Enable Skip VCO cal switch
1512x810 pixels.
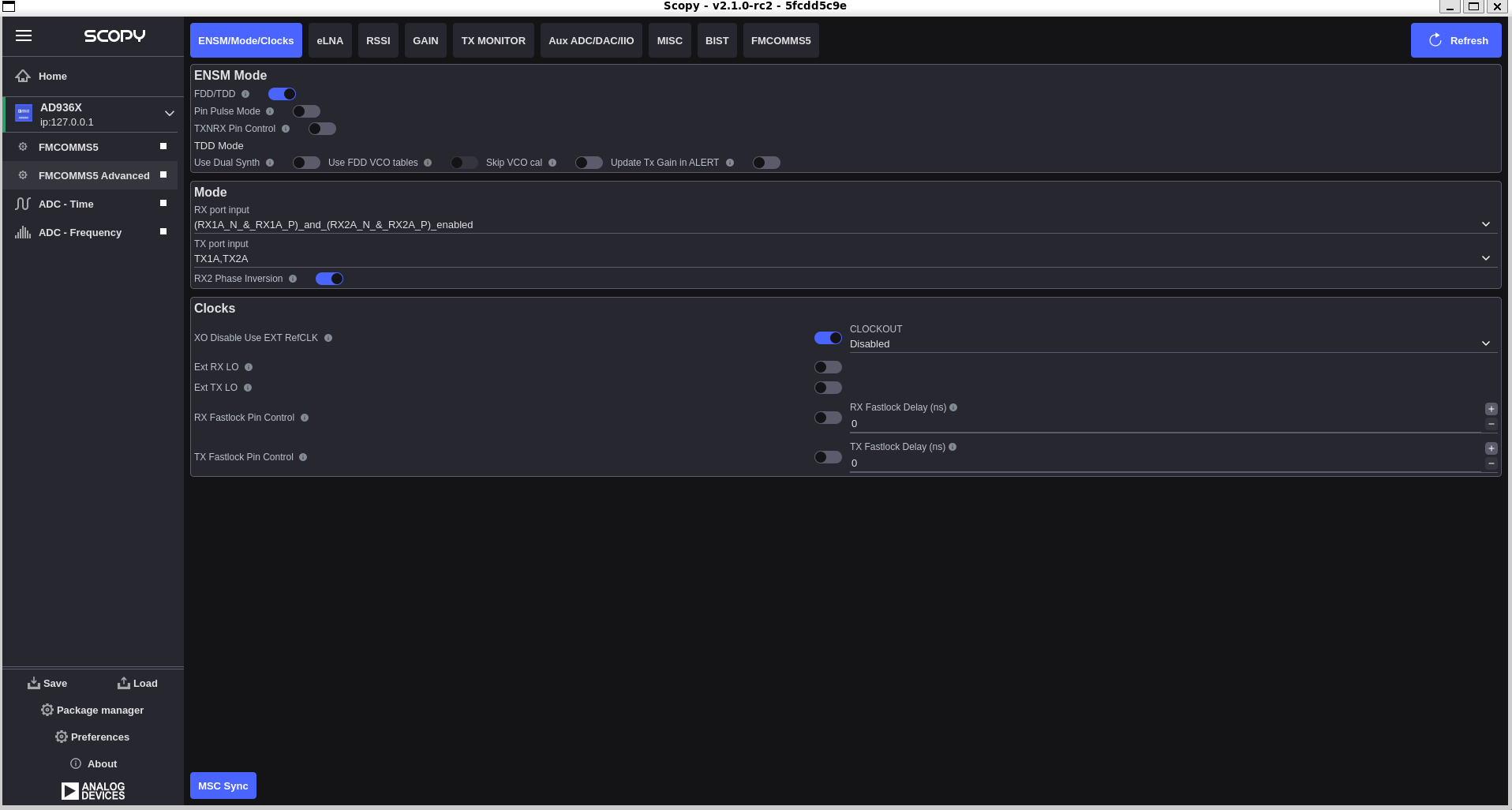tap(589, 163)
